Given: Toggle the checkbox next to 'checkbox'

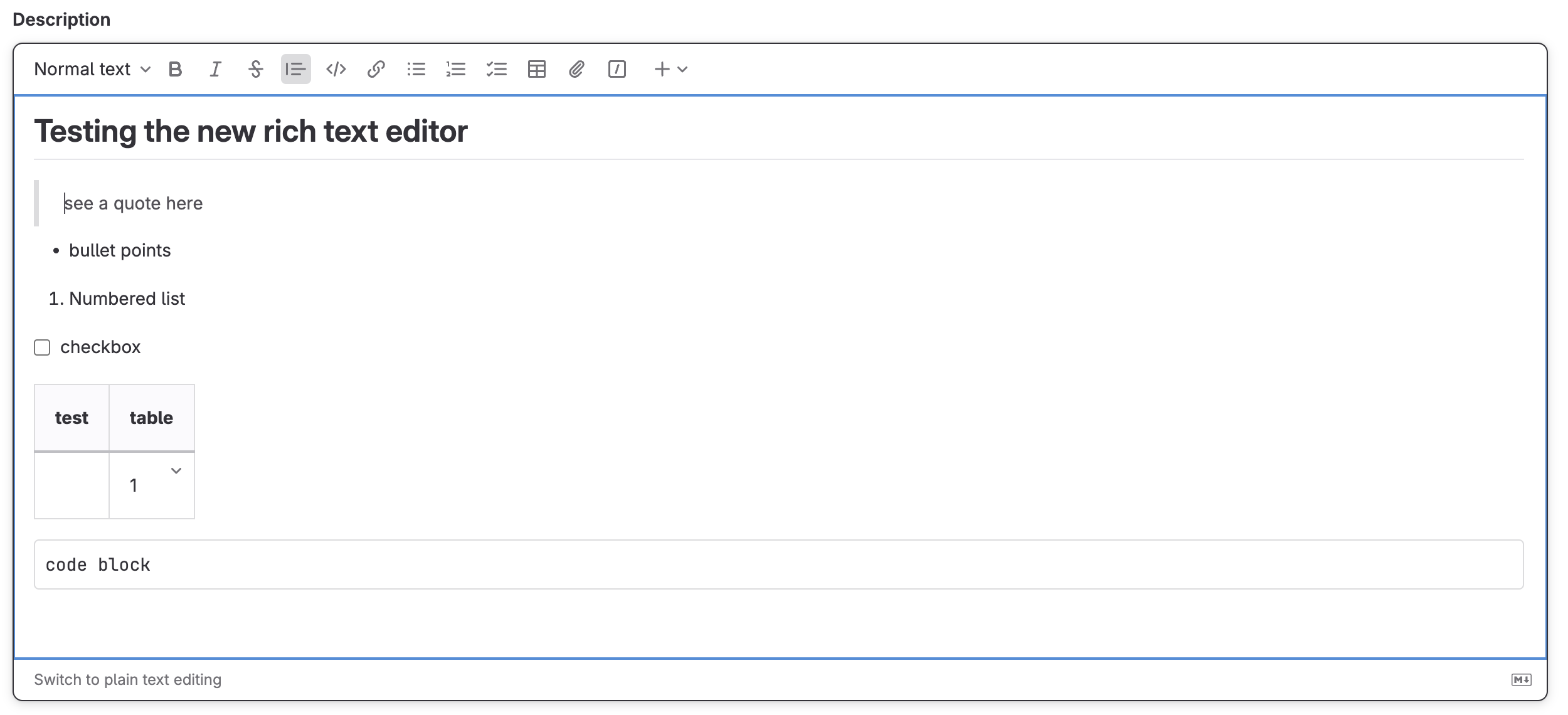Looking at the screenshot, I should [42, 347].
